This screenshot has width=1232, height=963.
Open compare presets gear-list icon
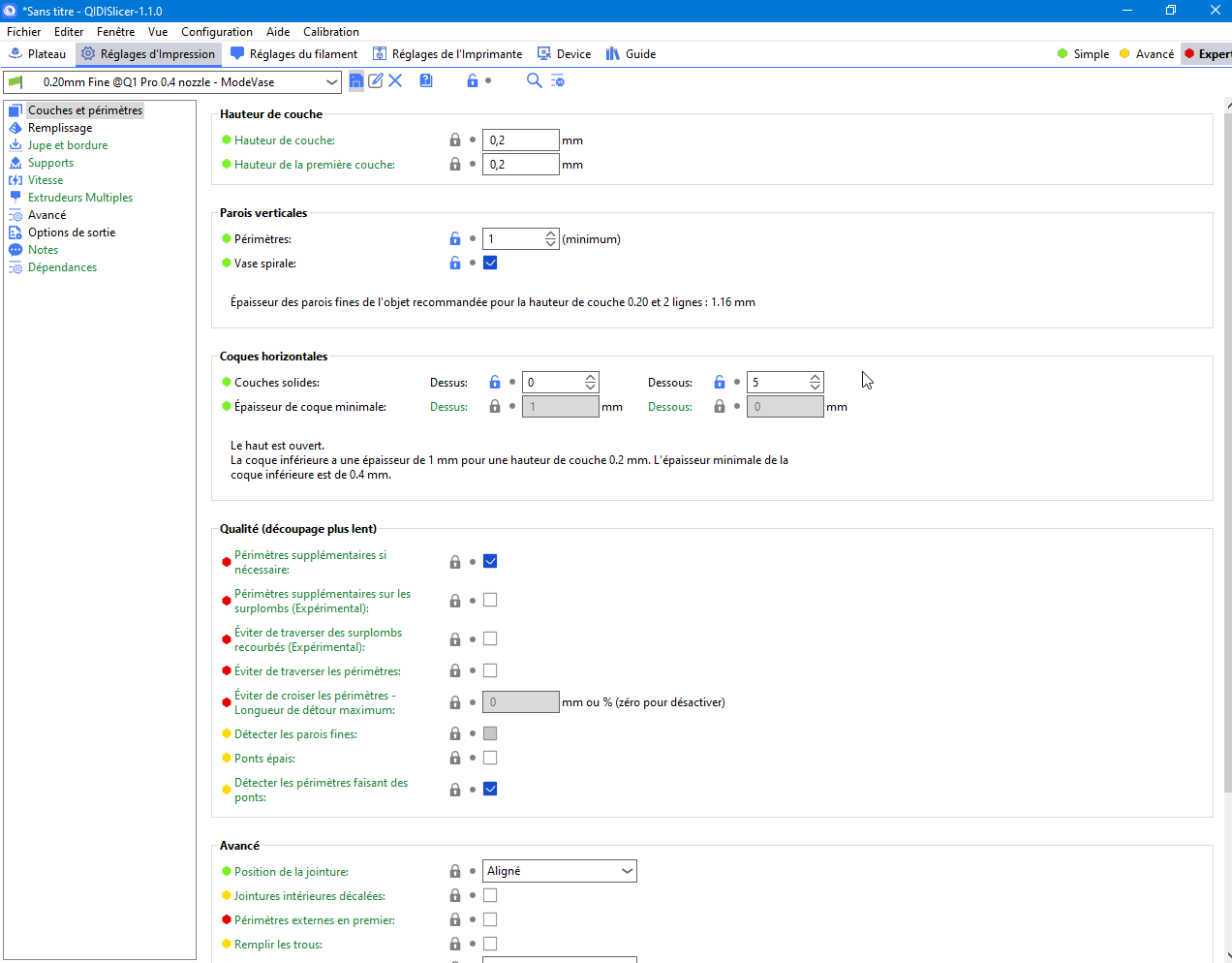558,81
